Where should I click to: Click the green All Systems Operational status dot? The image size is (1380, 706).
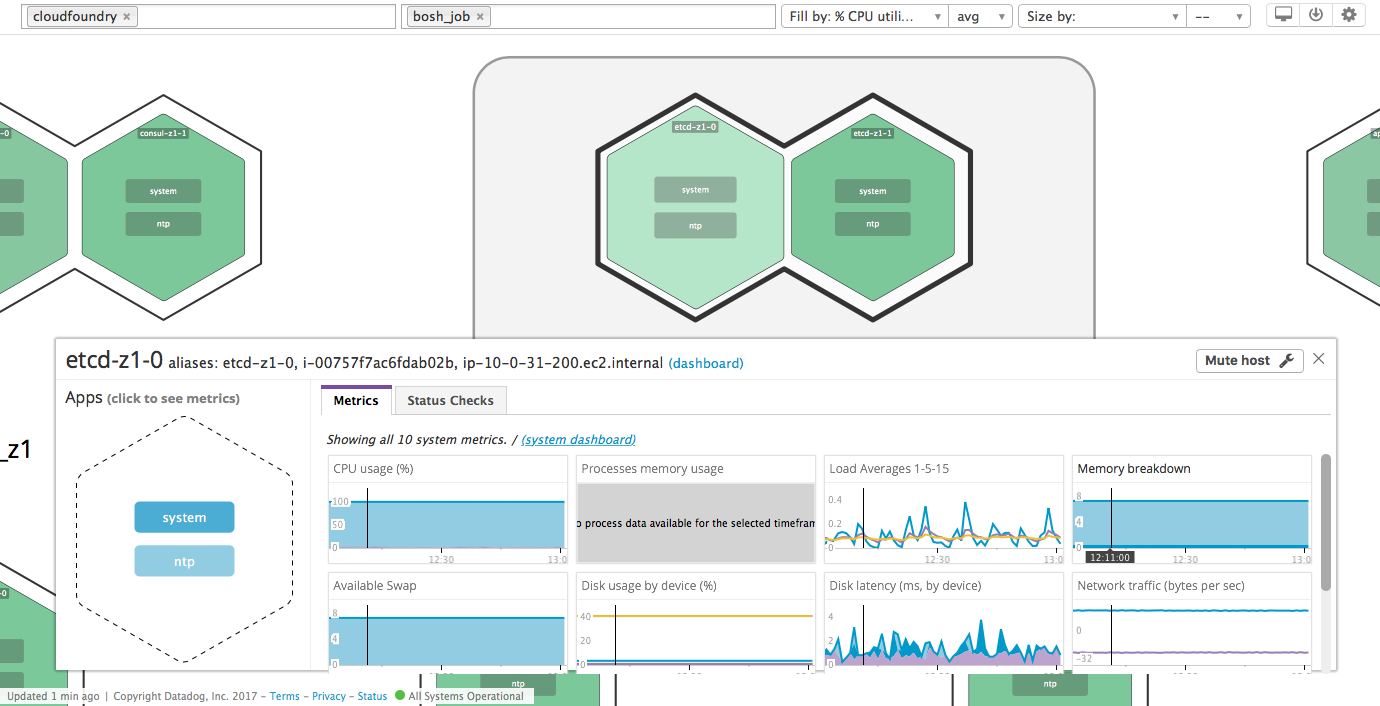pos(399,695)
